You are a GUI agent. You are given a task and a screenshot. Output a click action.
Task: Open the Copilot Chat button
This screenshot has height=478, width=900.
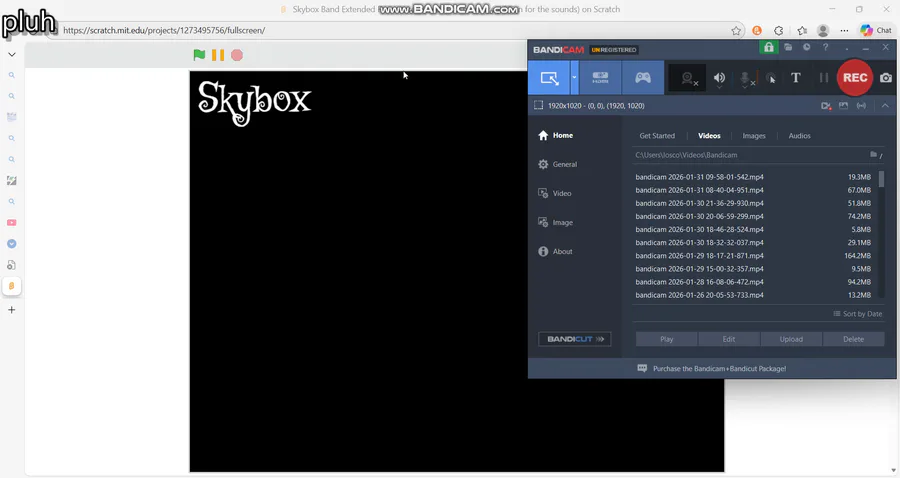[876, 30]
